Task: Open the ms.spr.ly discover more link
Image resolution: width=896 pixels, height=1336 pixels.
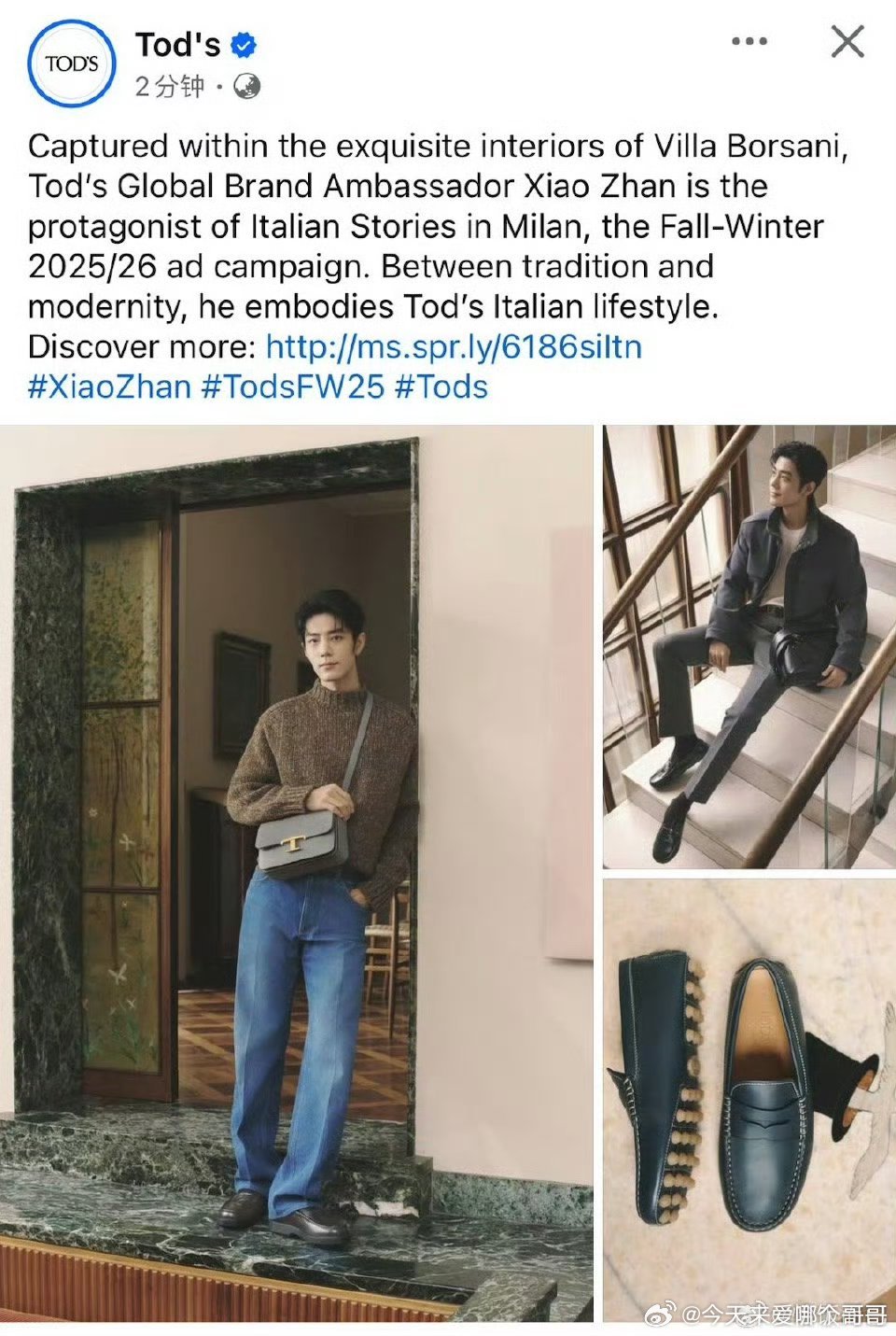Action: 454,346
